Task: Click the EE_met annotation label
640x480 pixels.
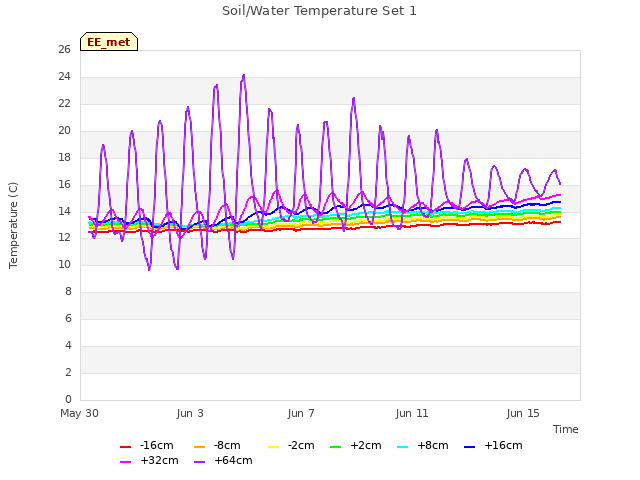Action: (109, 42)
